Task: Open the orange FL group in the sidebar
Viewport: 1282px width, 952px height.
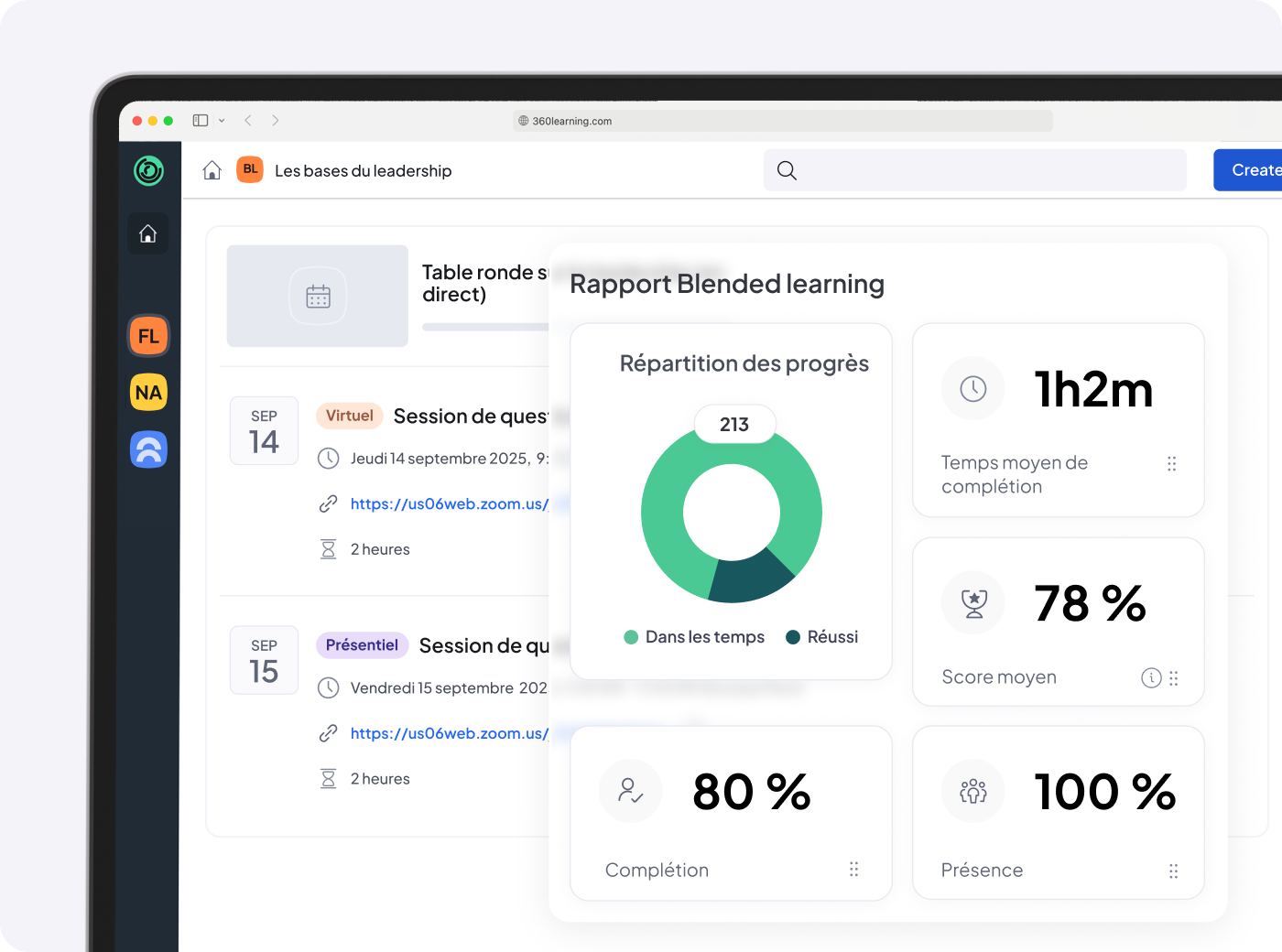Action: pos(147,336)
